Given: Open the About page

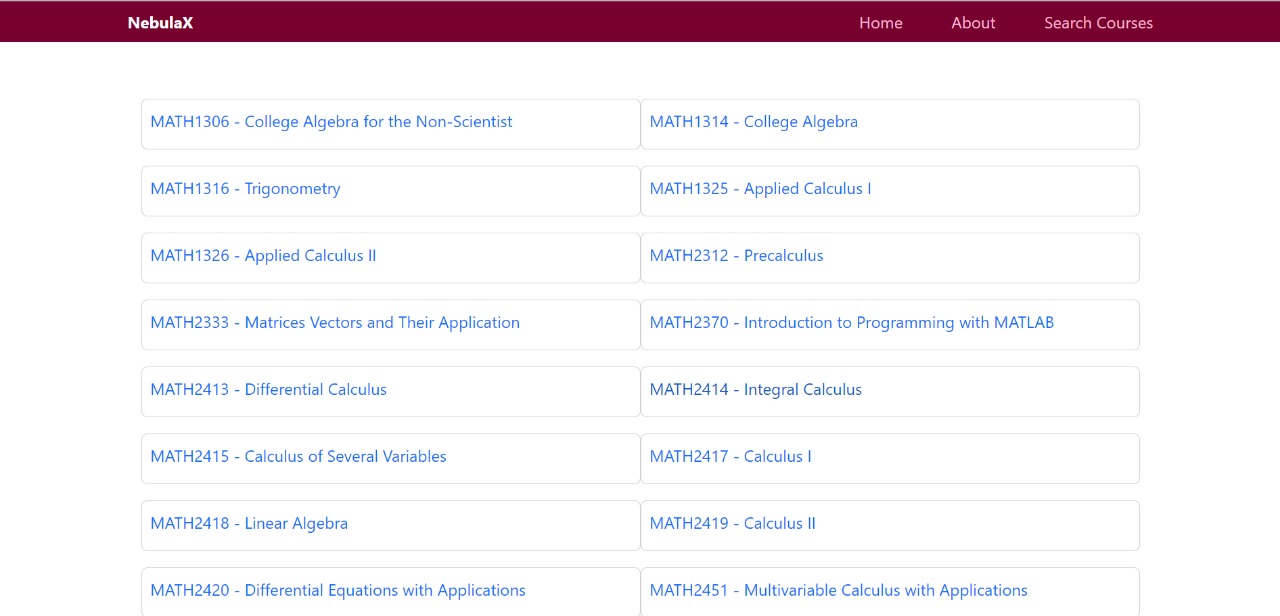Looking at the screenshot, I should 973,23.
